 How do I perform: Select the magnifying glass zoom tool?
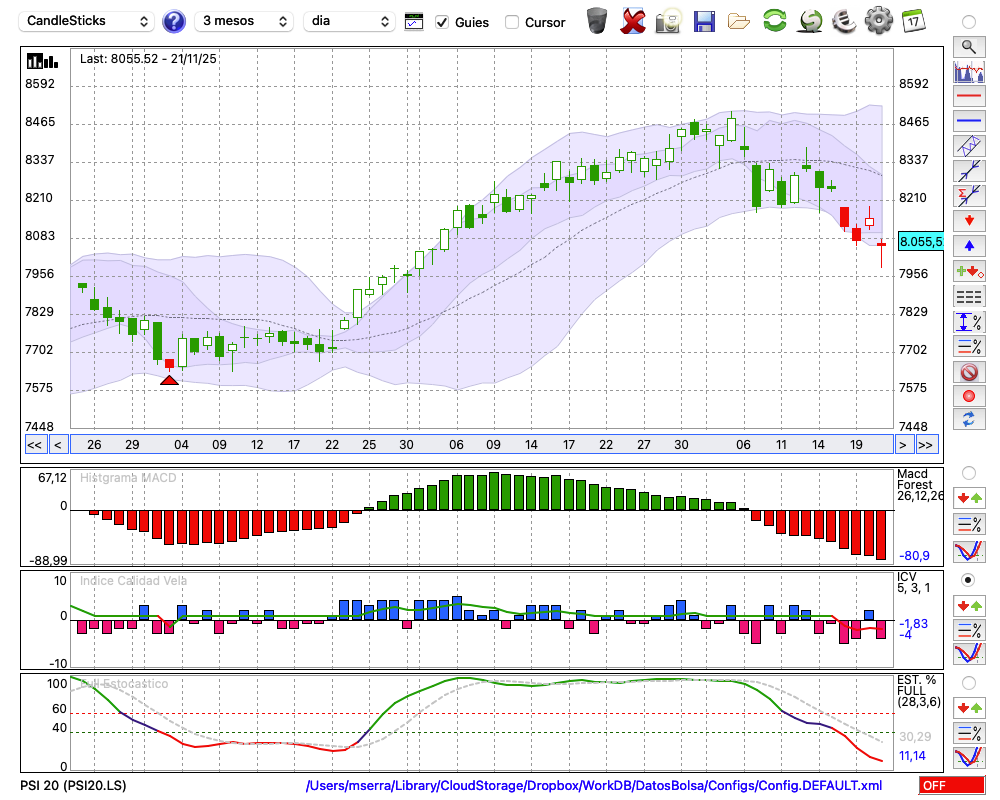click(969, 47)
